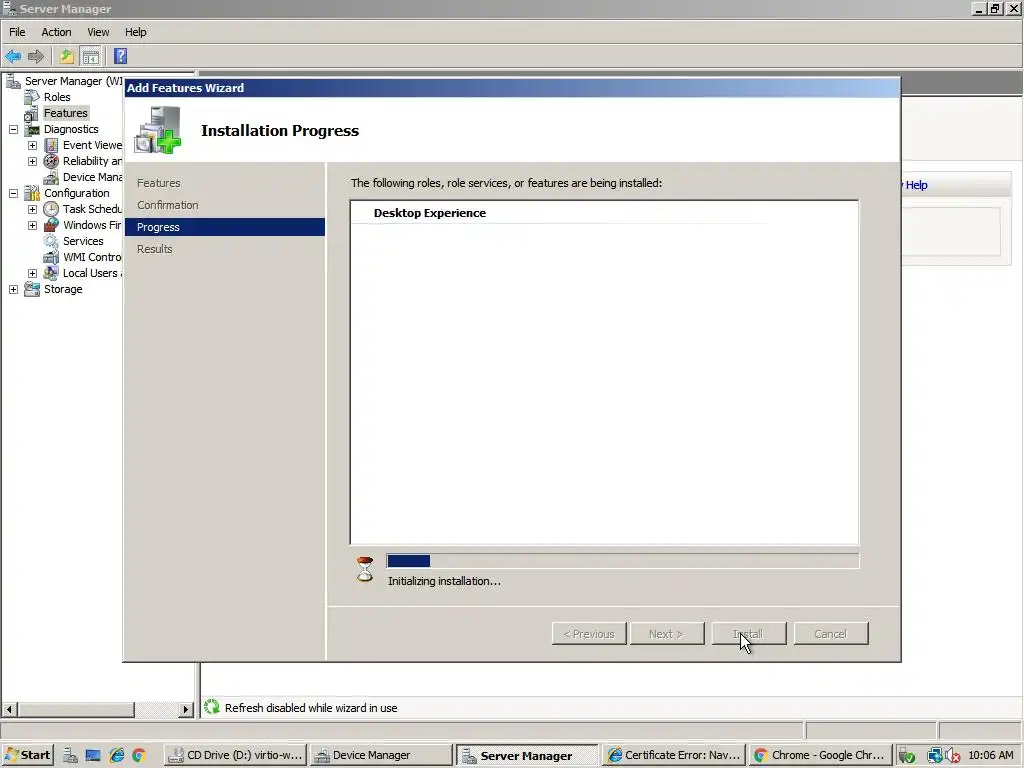Click the Up one level folder icon
The height and width of the screenshot is (768, 1024).
(x=67, y=56)
